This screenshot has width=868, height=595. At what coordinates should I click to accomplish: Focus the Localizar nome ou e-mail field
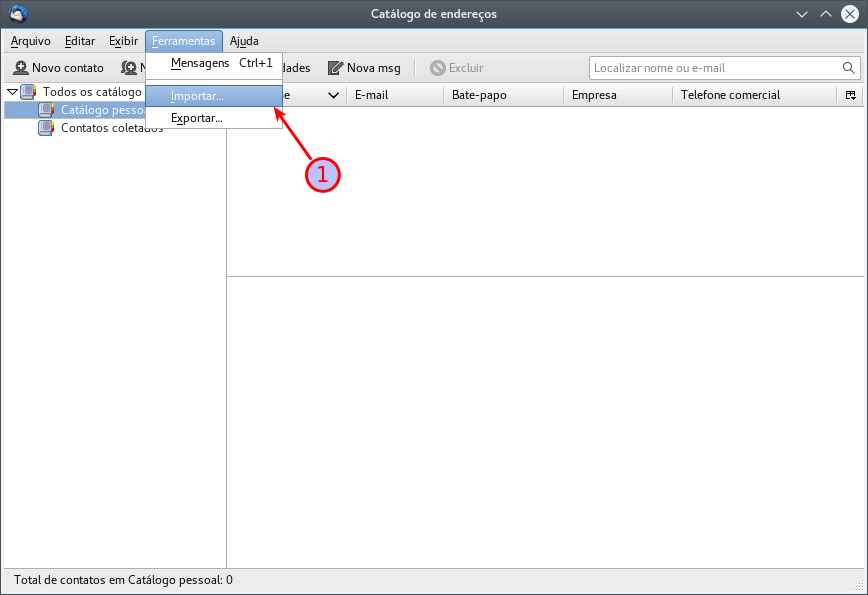click(x=714, y=68)
